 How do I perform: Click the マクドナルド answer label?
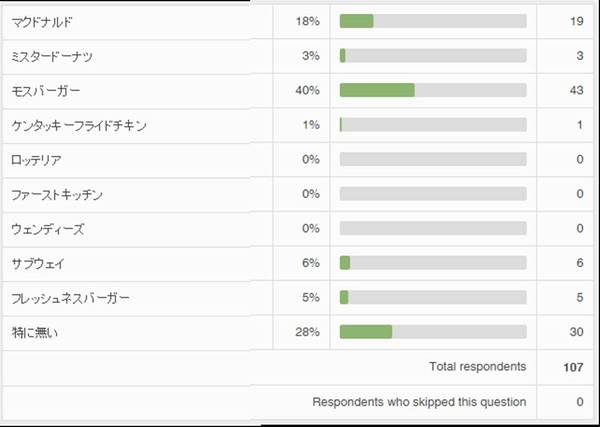point(42,21)
